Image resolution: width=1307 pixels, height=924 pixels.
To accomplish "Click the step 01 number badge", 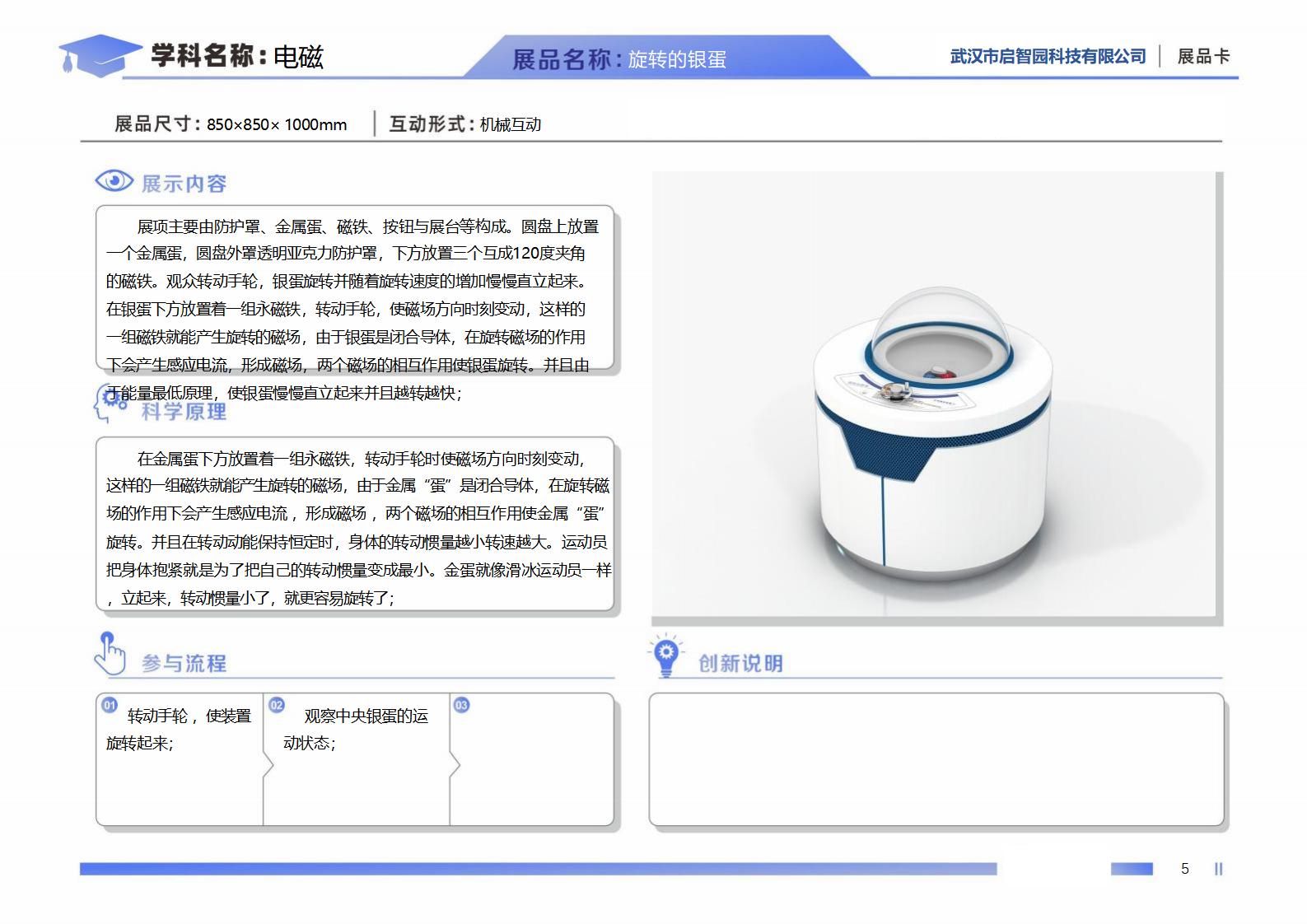I will coord(110,705).
